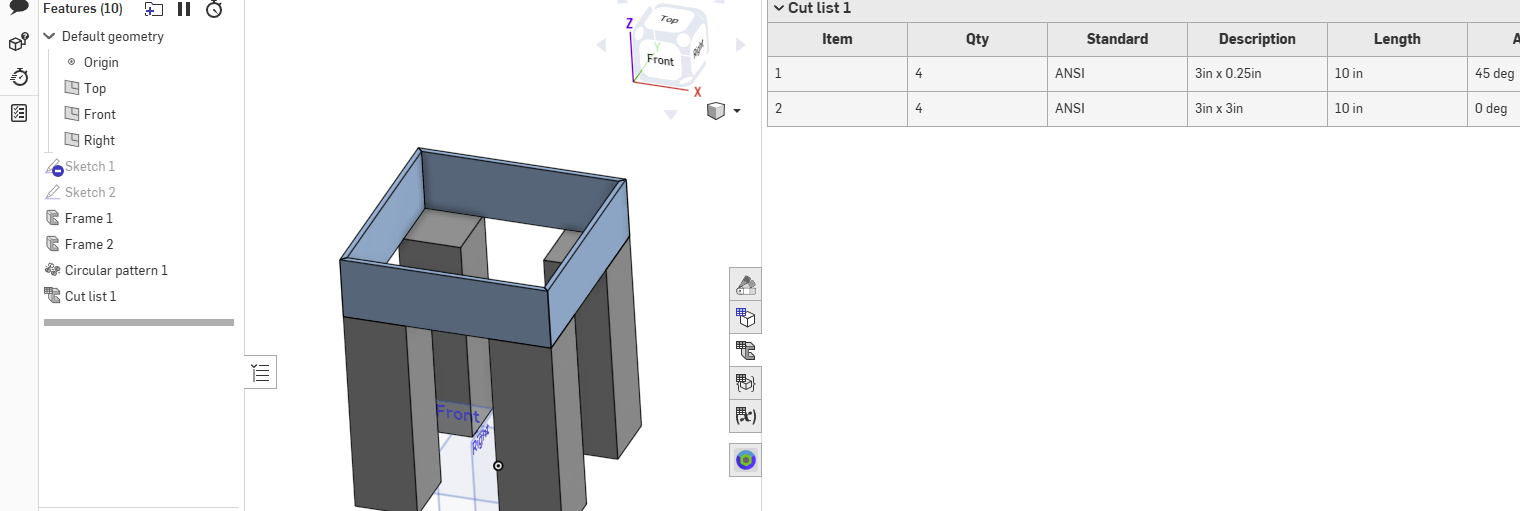Open the appearance panel icon
This screenshot has width=1520, height=511.
(x=746, y=285)
